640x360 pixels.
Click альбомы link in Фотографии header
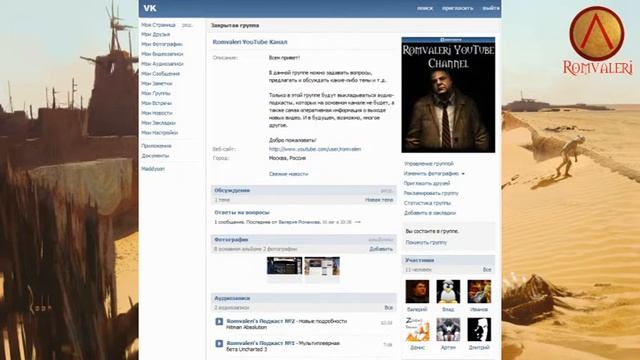click(381, 240)
